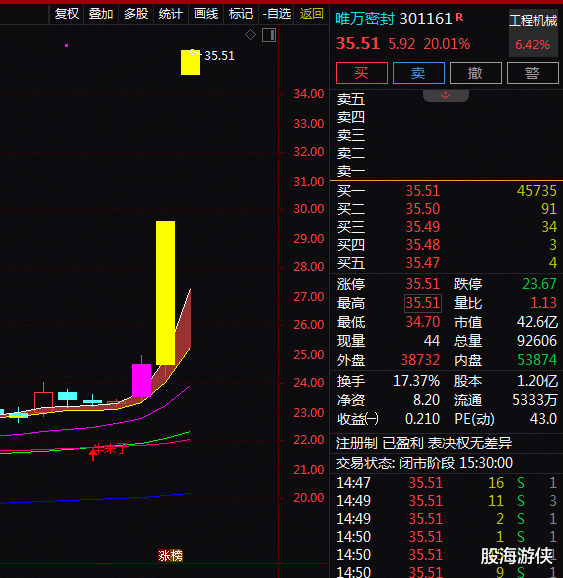Click the 撤 cancel order button

pos(476,73)
